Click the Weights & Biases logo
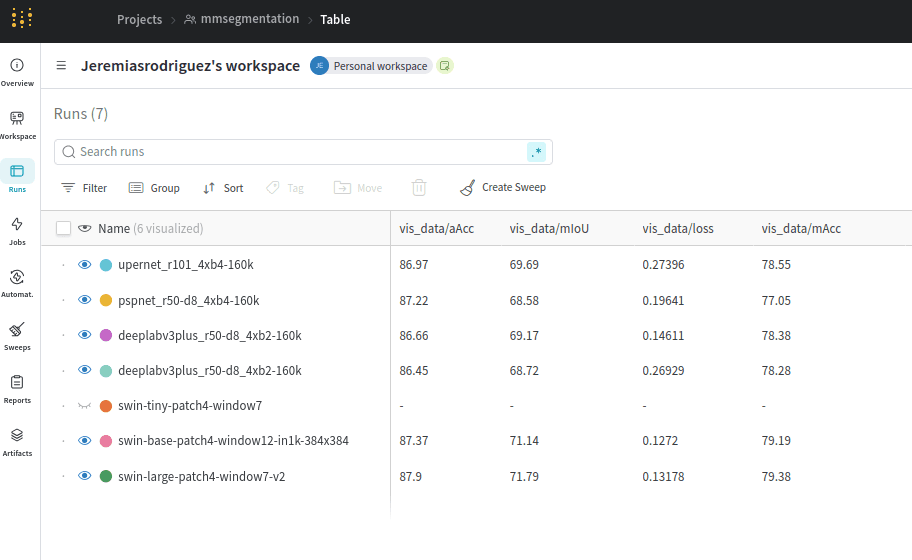The height and width of the screenshot is (560, 912). pos(22,18)
